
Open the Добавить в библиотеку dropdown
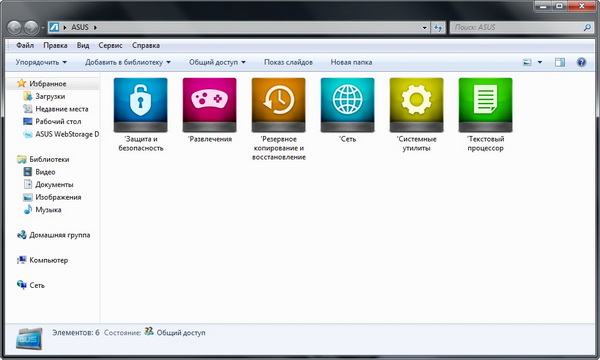click(128, 62)
